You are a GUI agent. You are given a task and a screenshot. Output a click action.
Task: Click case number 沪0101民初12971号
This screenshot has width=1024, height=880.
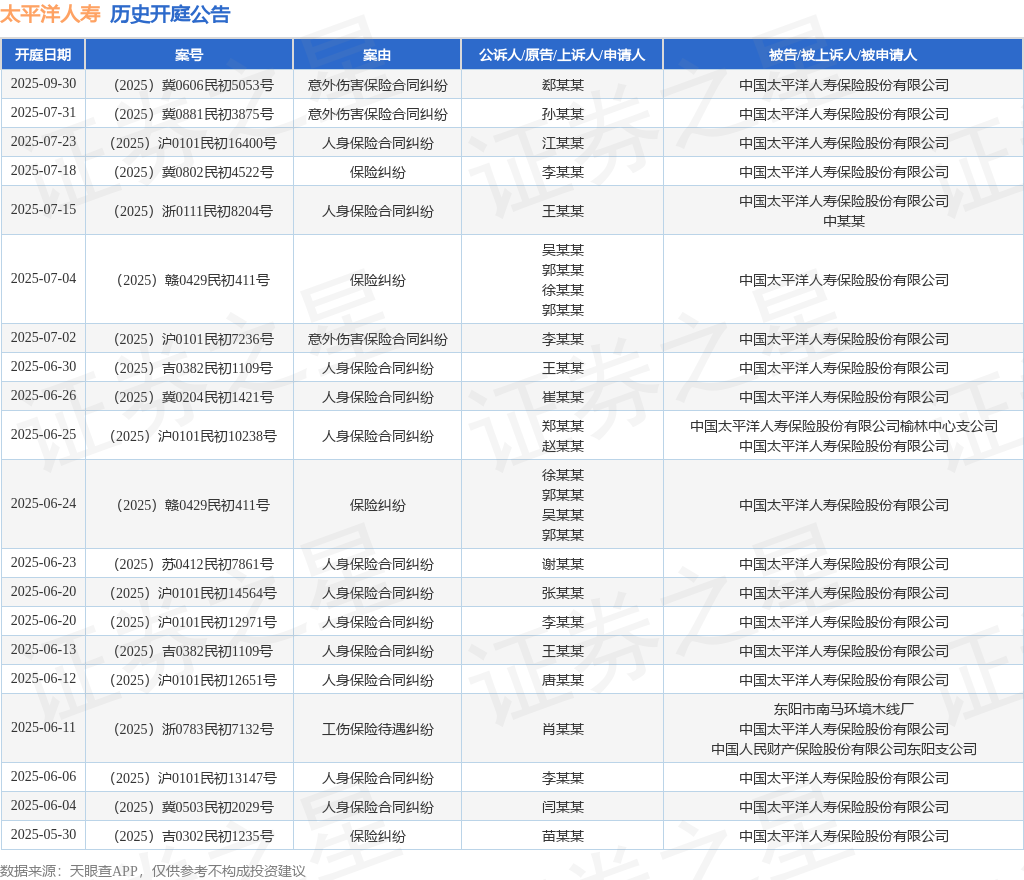193,622
